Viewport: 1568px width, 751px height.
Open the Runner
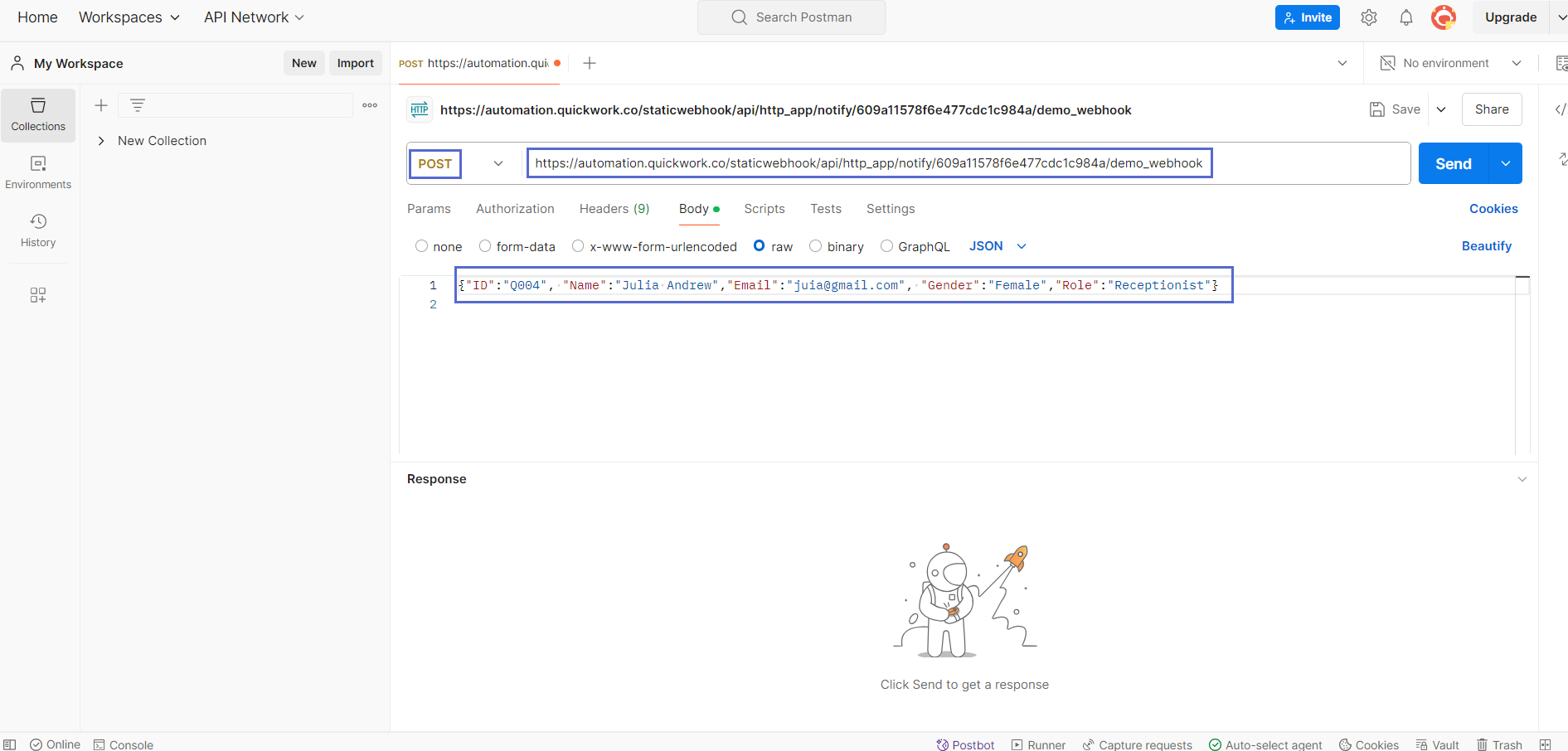(1038, 744)
